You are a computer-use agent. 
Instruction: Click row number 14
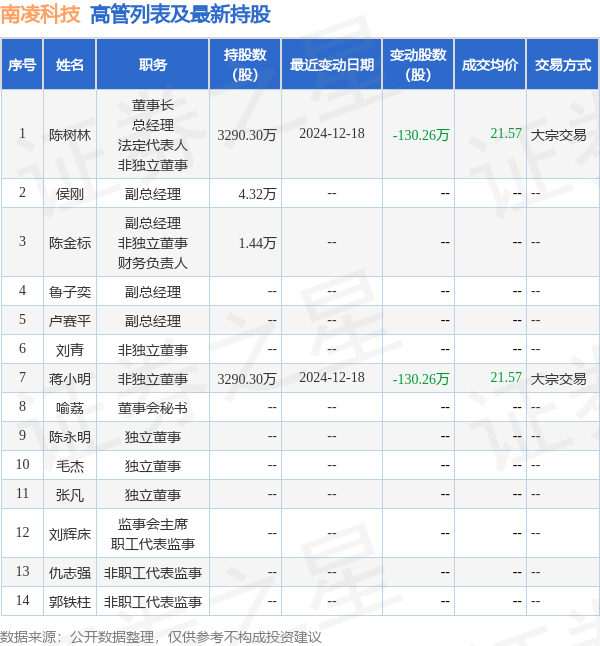click(x=22, y=600)
